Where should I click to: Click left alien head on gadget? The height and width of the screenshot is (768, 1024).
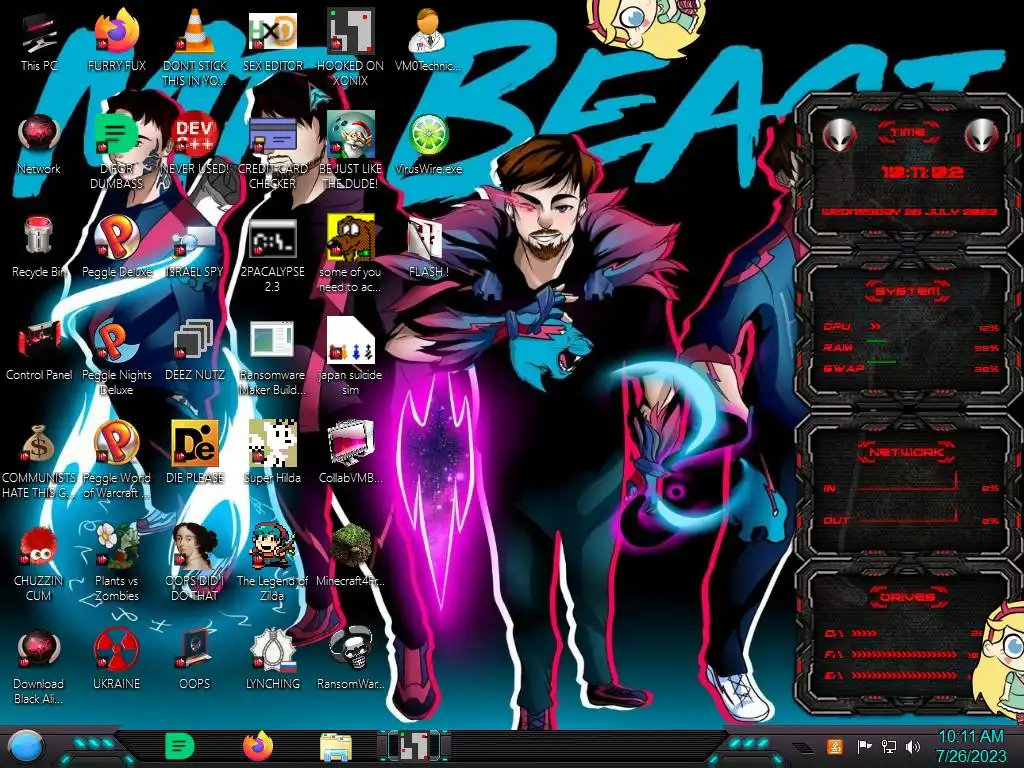click(839, 136)
